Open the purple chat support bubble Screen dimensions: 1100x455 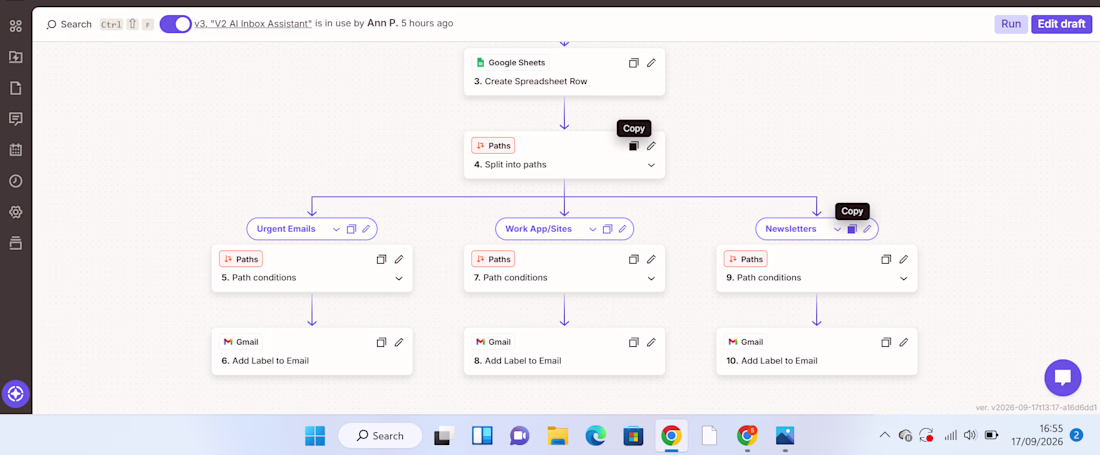pos(1063,378)
